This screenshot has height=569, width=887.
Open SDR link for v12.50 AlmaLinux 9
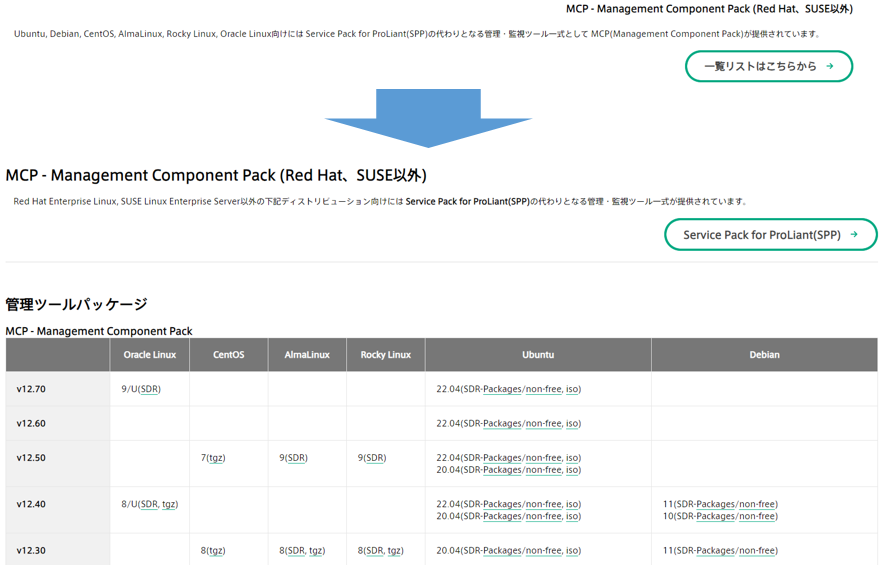296,458
